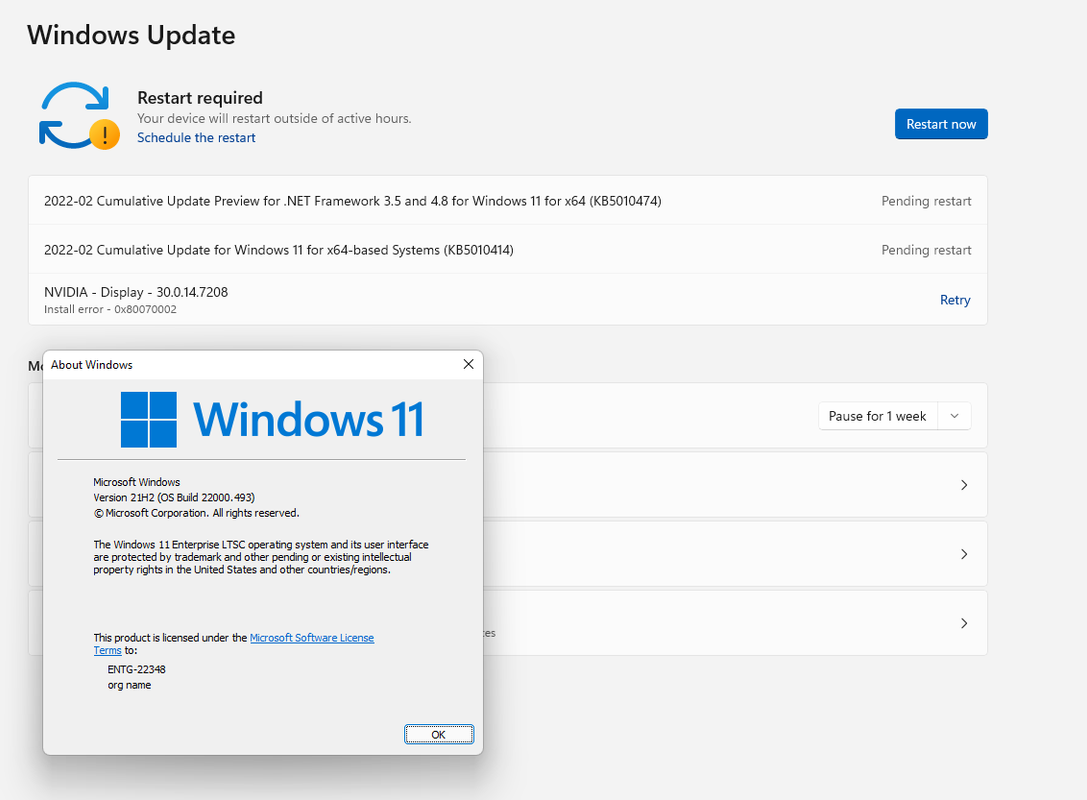Viewport: 1087px width, 800px height.
Task: Select Pause for 1 week
Action: click(x=877, y=416)
